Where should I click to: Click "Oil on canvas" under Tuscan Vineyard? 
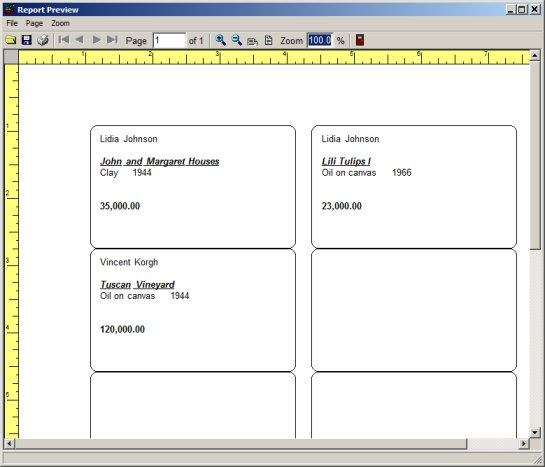coord(128,296)
